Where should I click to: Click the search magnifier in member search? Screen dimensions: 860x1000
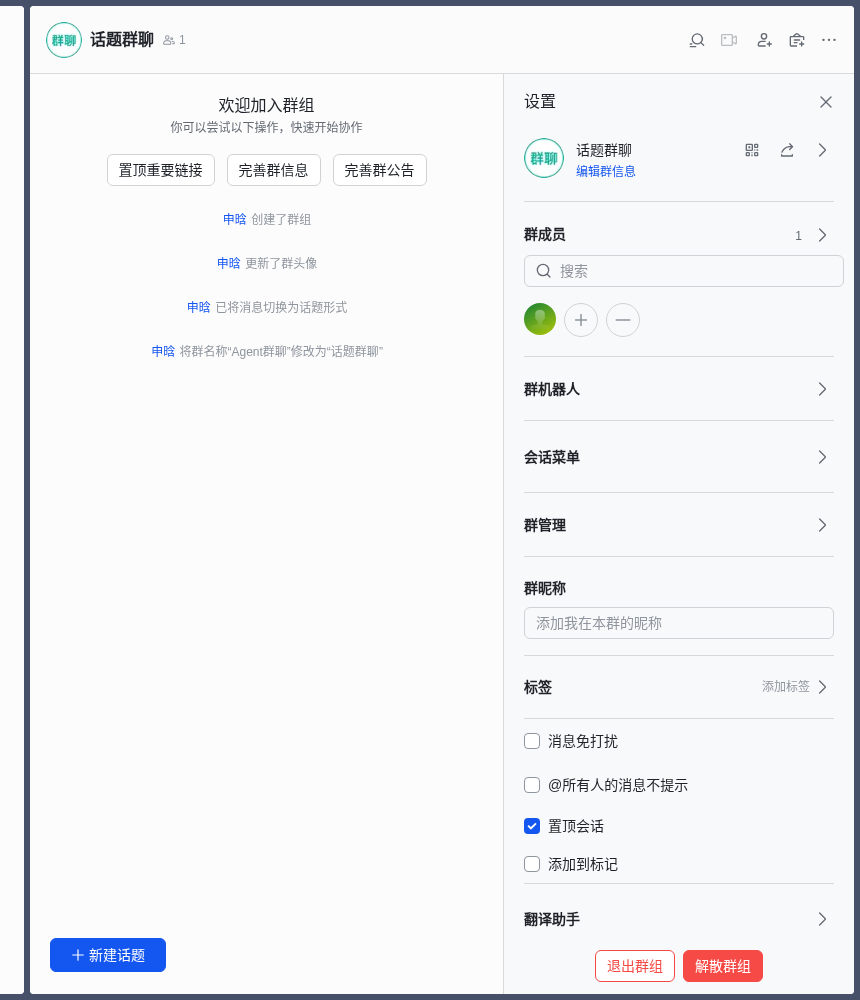(x=544, y=271)
